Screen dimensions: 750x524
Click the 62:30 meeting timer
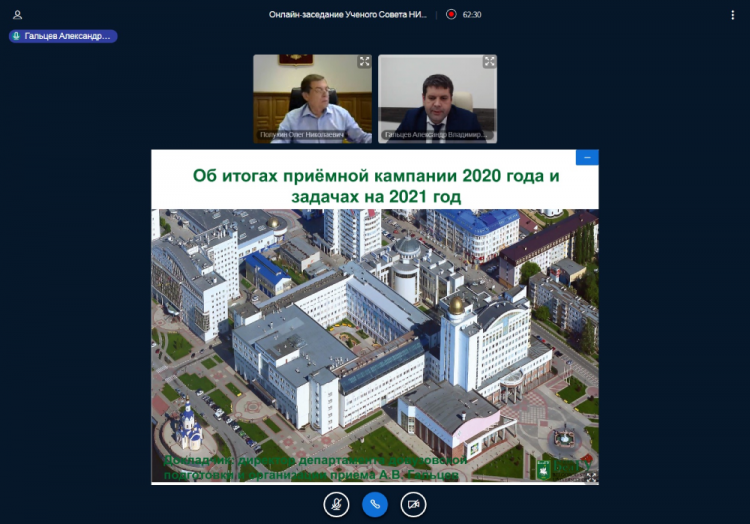coord(472,15)
